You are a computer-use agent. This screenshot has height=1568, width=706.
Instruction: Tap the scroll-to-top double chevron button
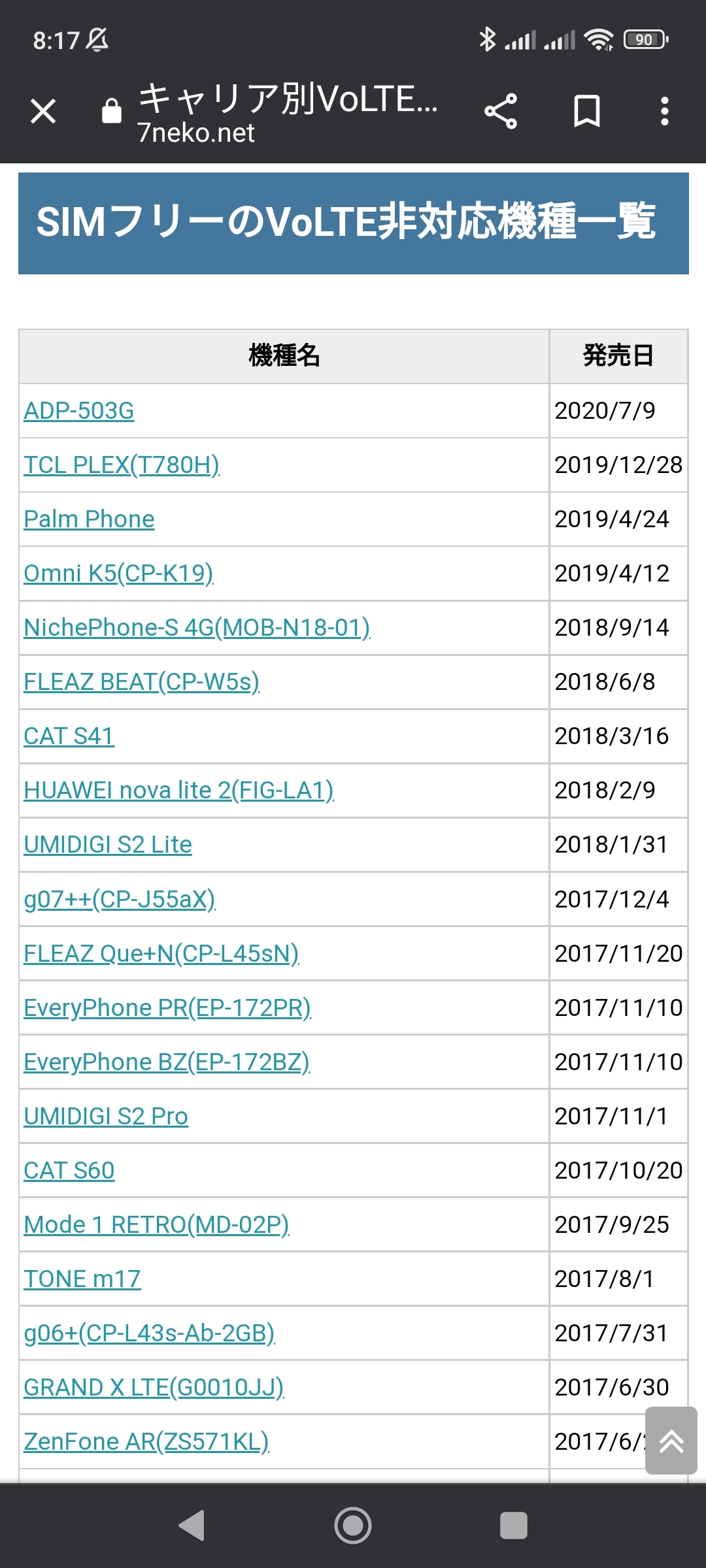pos(671,1441)
